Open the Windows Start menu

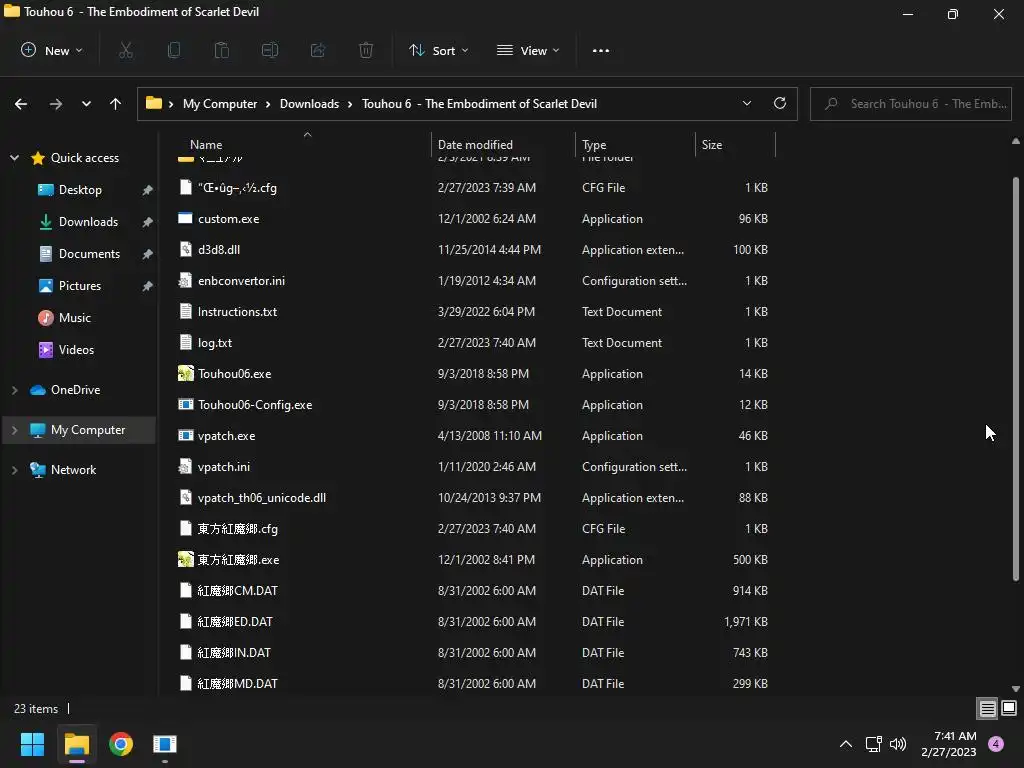pyautogui.click(x=33, y=744)
